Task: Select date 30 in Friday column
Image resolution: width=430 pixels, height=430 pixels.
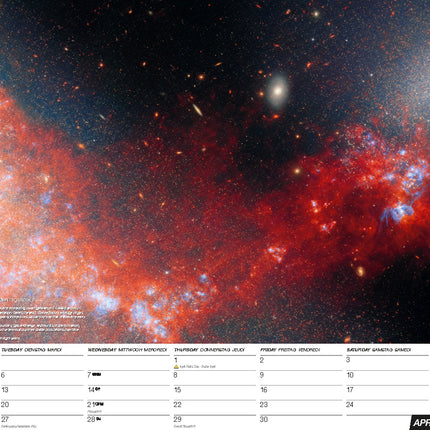Action: [x=264, y=419]
